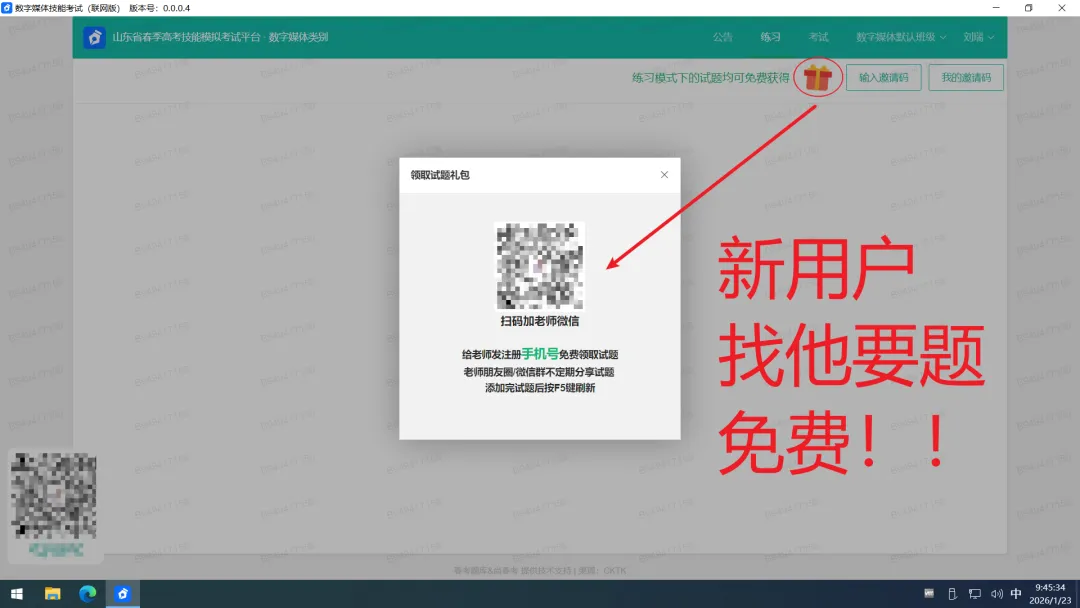
Task: Click the volume icon in system tray
Action: pyautogui.click(x=997, y=594)
